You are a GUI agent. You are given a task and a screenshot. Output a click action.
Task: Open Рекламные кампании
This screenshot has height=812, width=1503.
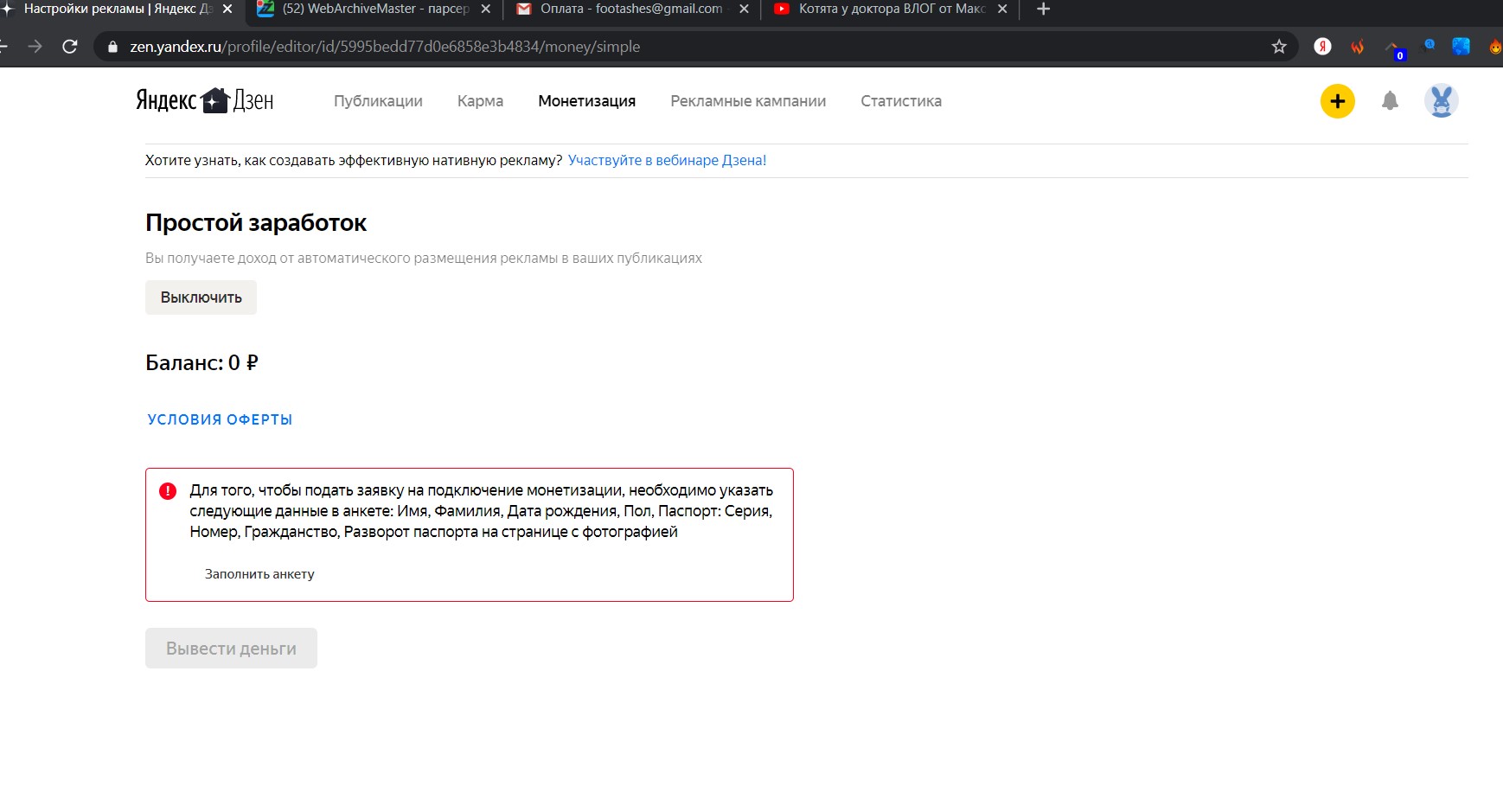tap(748, 101)
